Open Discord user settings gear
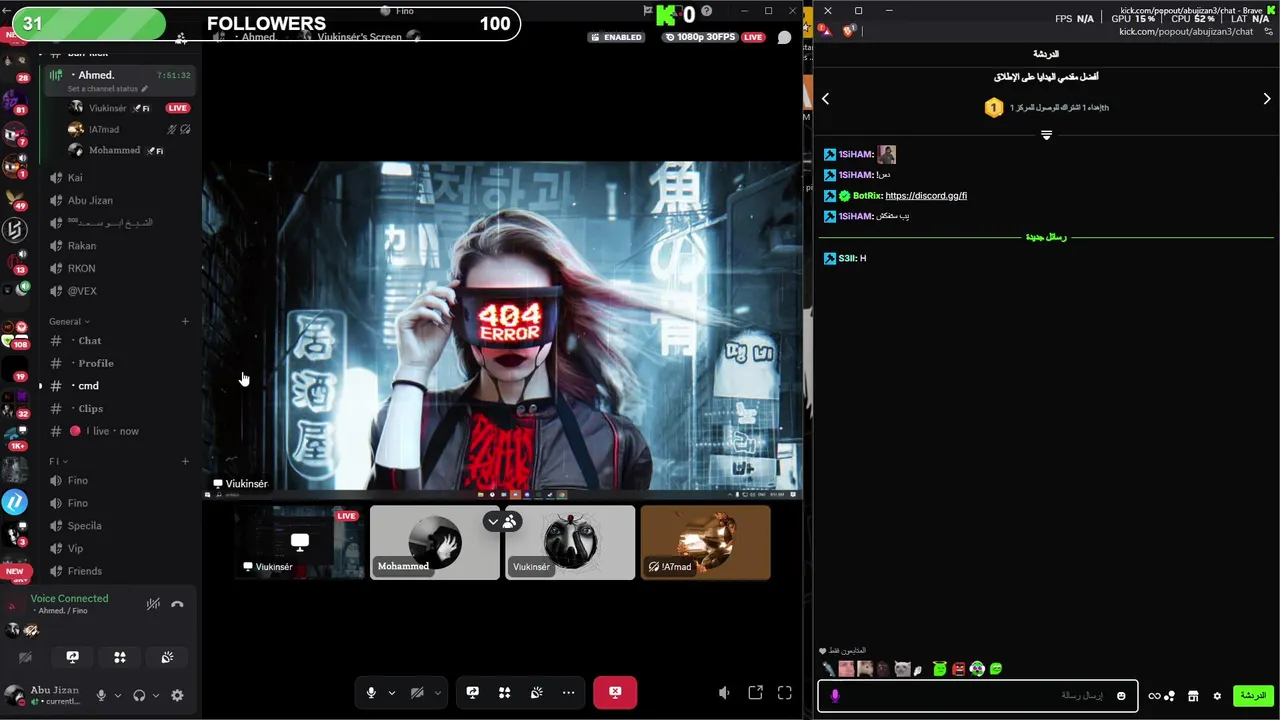The image size is (1280, 720). (177, 695)
